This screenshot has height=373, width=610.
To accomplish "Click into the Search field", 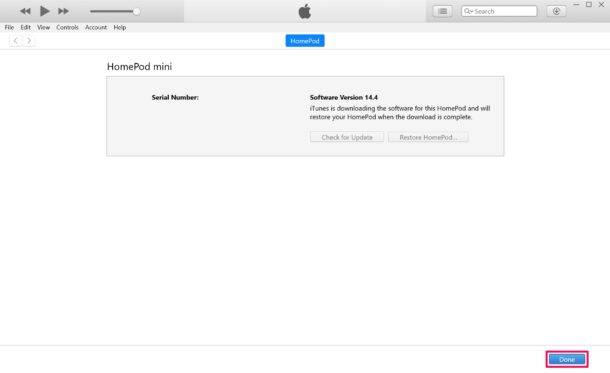I will click(499, 11).
